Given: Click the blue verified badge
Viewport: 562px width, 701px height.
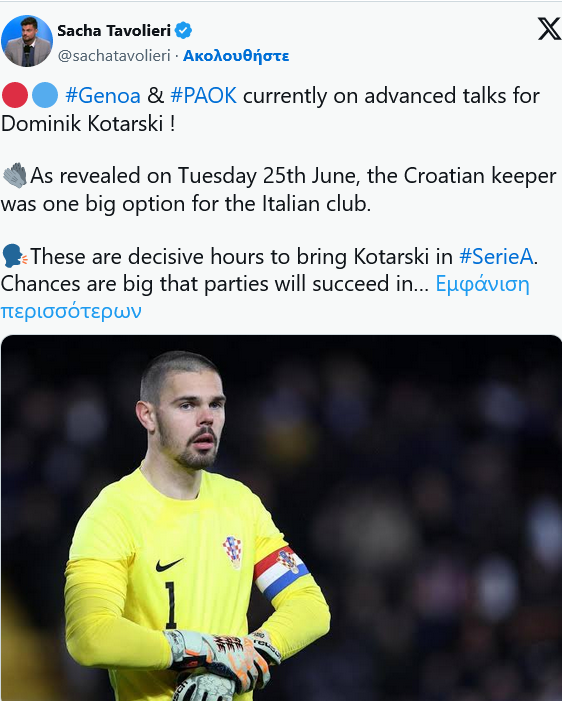Looking at the screenshot, I should (183, 30).
